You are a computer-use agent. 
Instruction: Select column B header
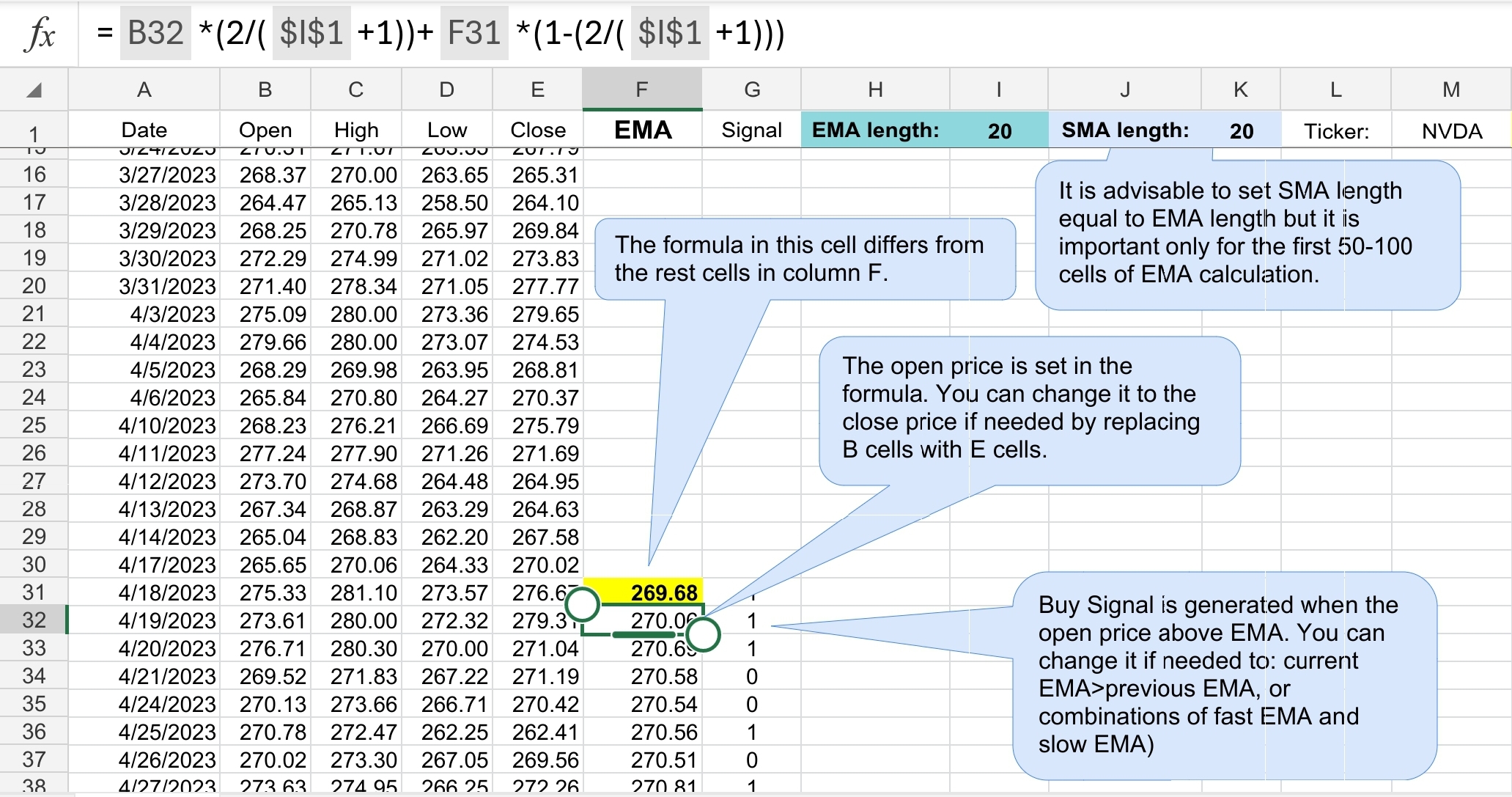pyautogui.click(x=265, y=89)
